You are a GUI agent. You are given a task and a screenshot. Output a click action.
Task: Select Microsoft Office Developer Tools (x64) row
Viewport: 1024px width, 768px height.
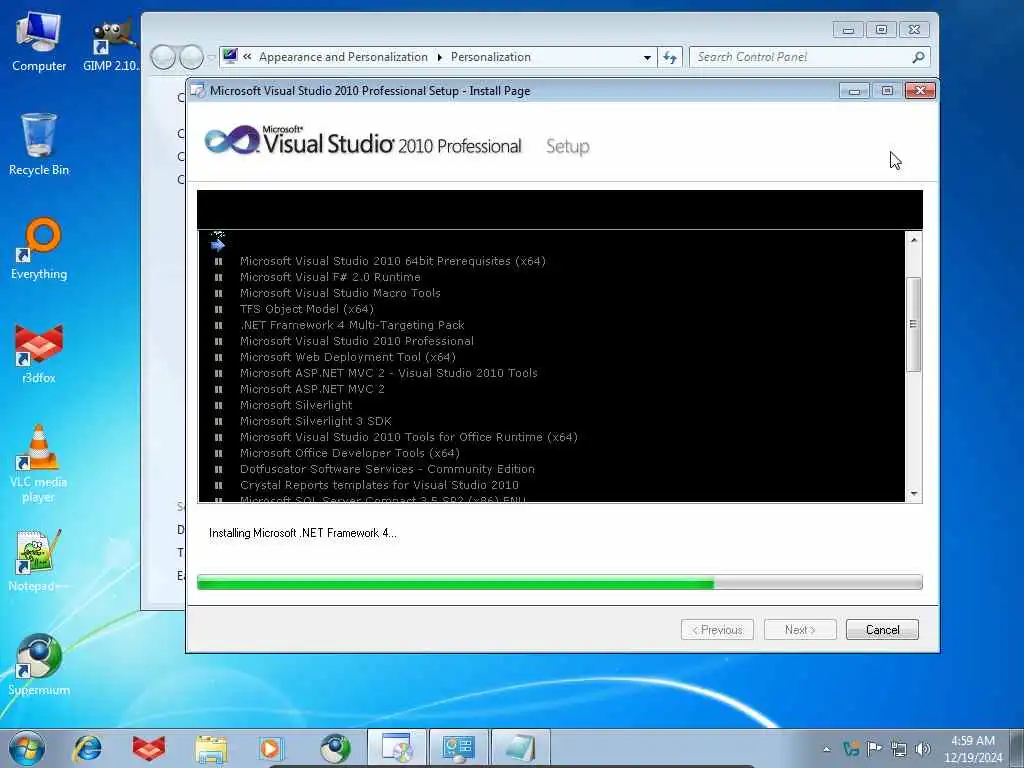pos(349,453)
